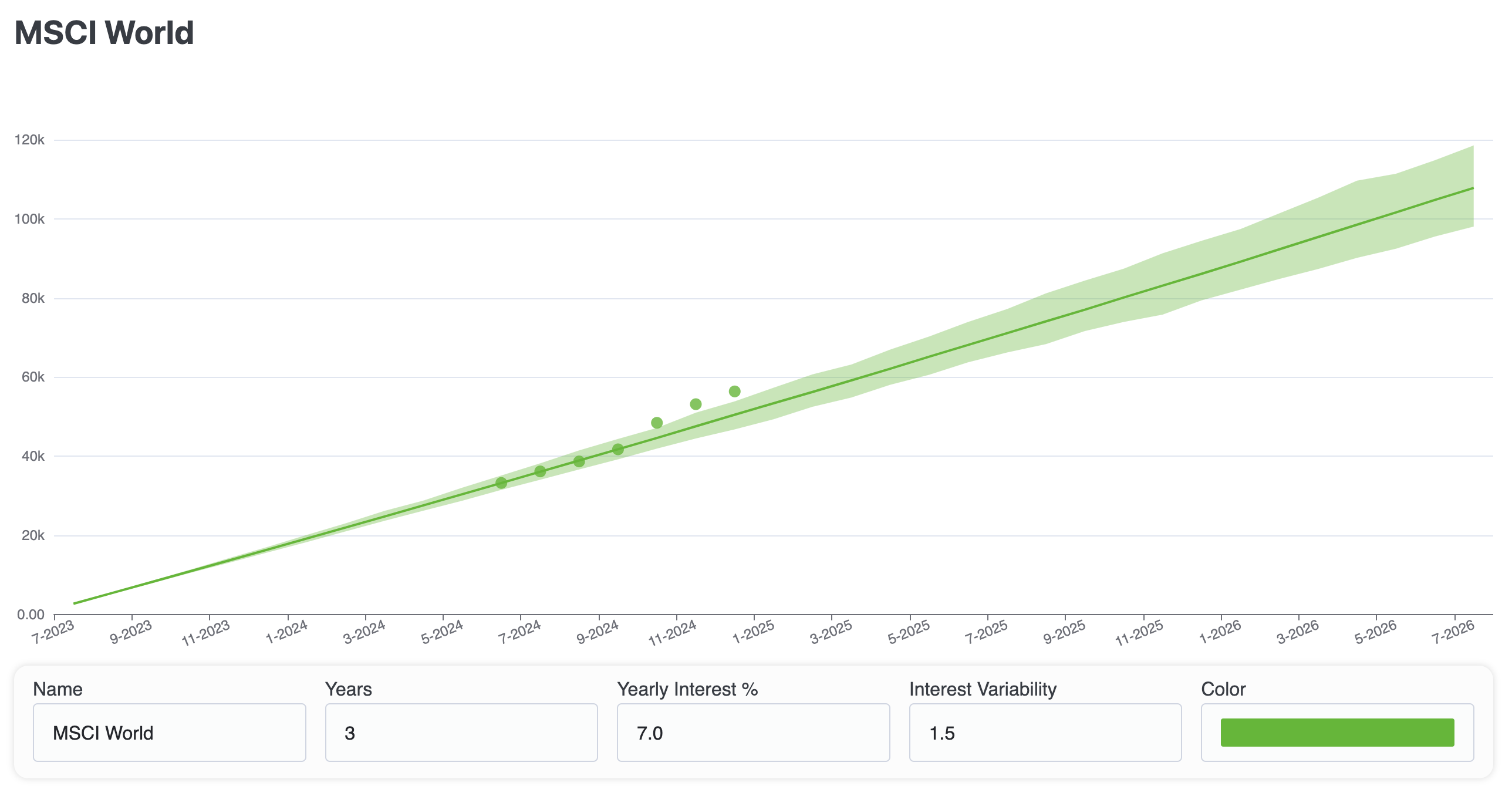Click the data point near 36k
This screenshot has width=1512, height=803.
click(x=540, y=471)
